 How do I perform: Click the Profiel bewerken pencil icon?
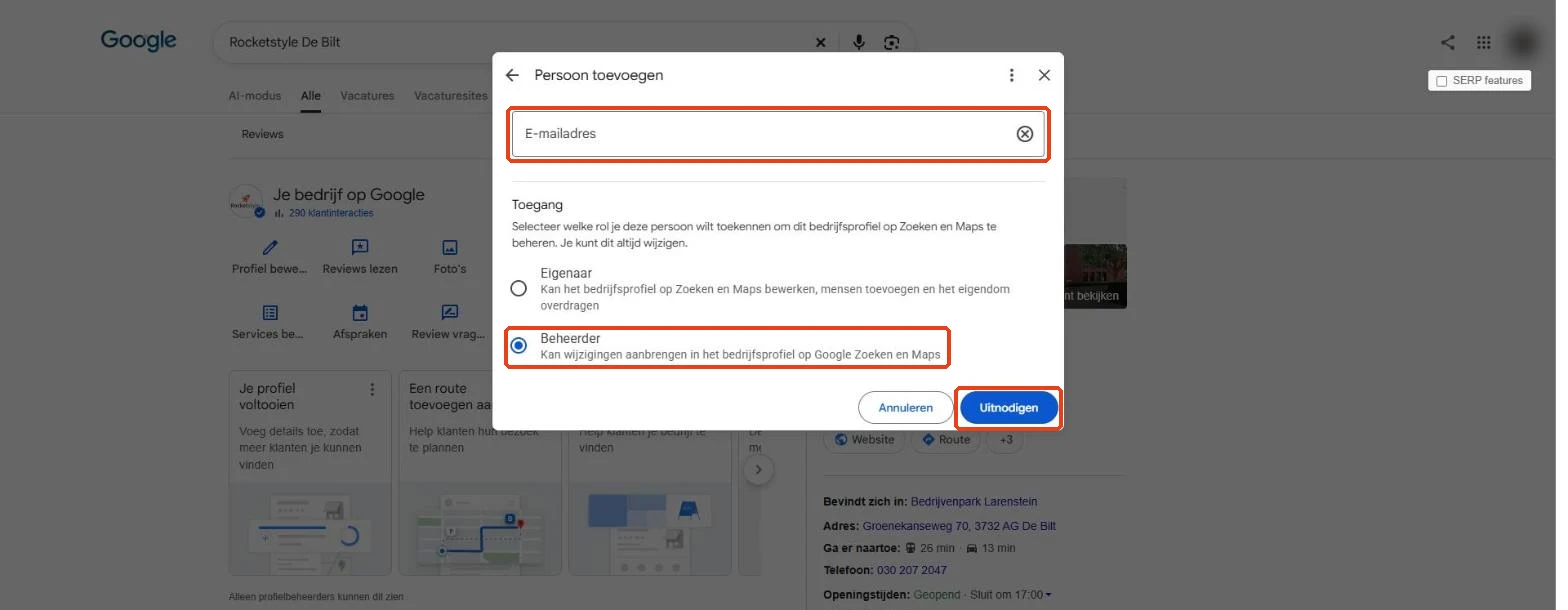270,247
